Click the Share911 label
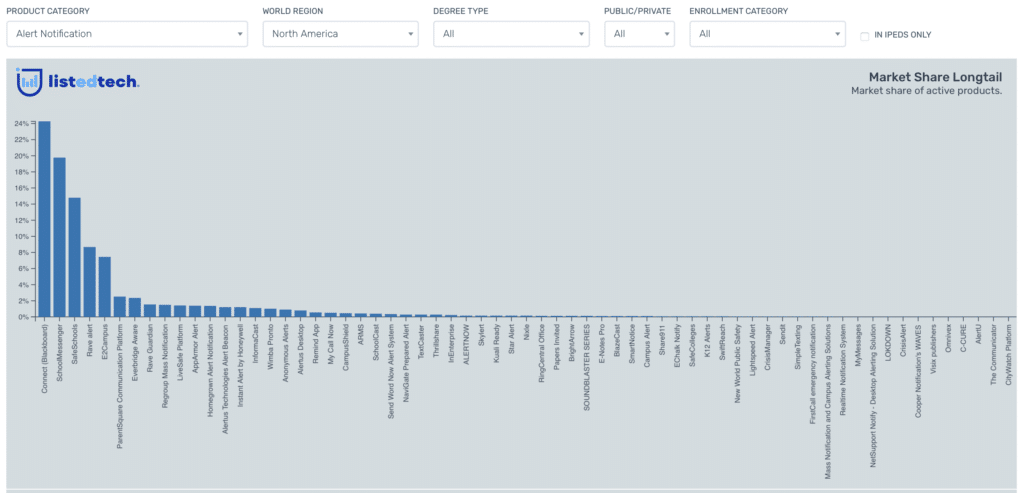 pos(661,339)
